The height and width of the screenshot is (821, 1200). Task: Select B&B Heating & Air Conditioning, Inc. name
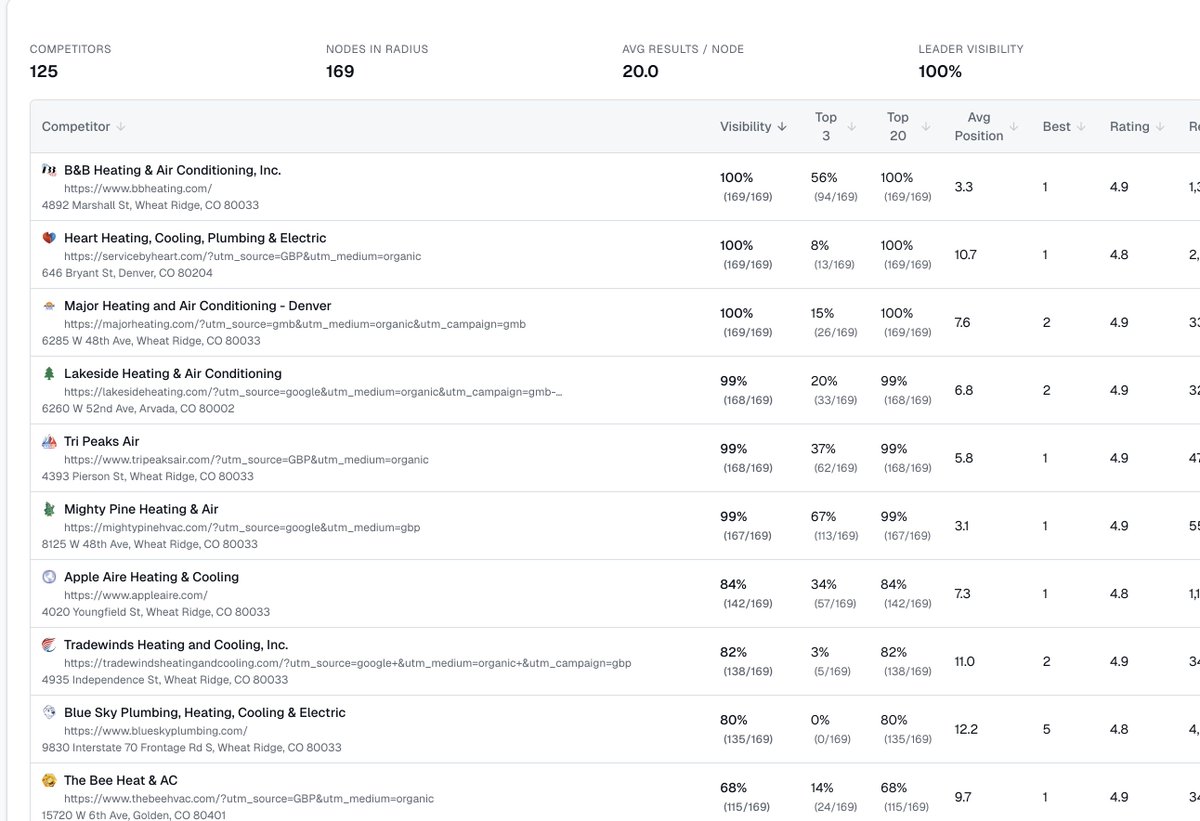[173, 170]
